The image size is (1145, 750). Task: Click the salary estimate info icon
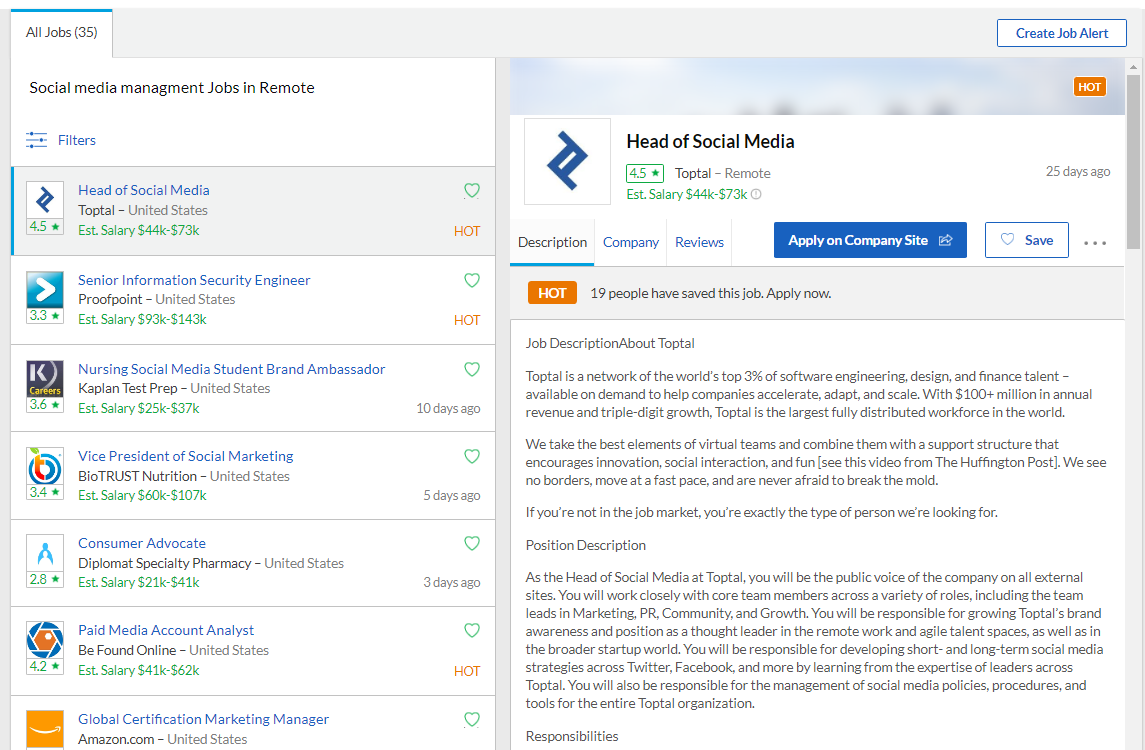(756, 195)
